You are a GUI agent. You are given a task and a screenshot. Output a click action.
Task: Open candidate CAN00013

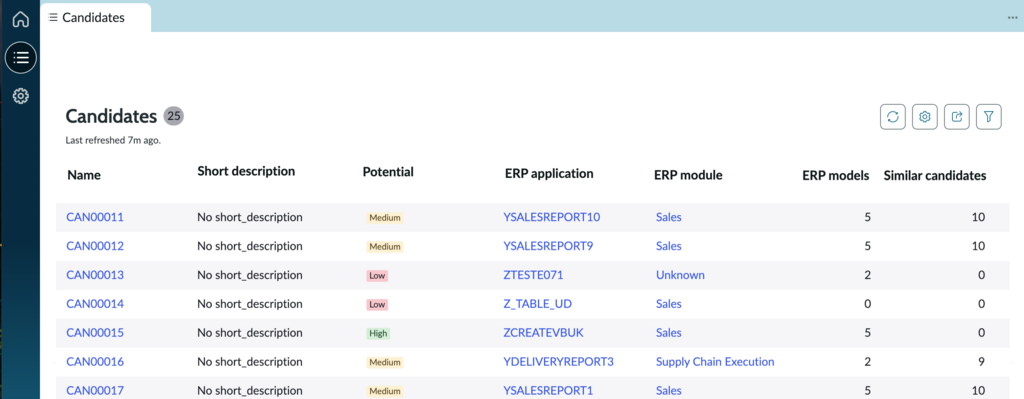95,275
